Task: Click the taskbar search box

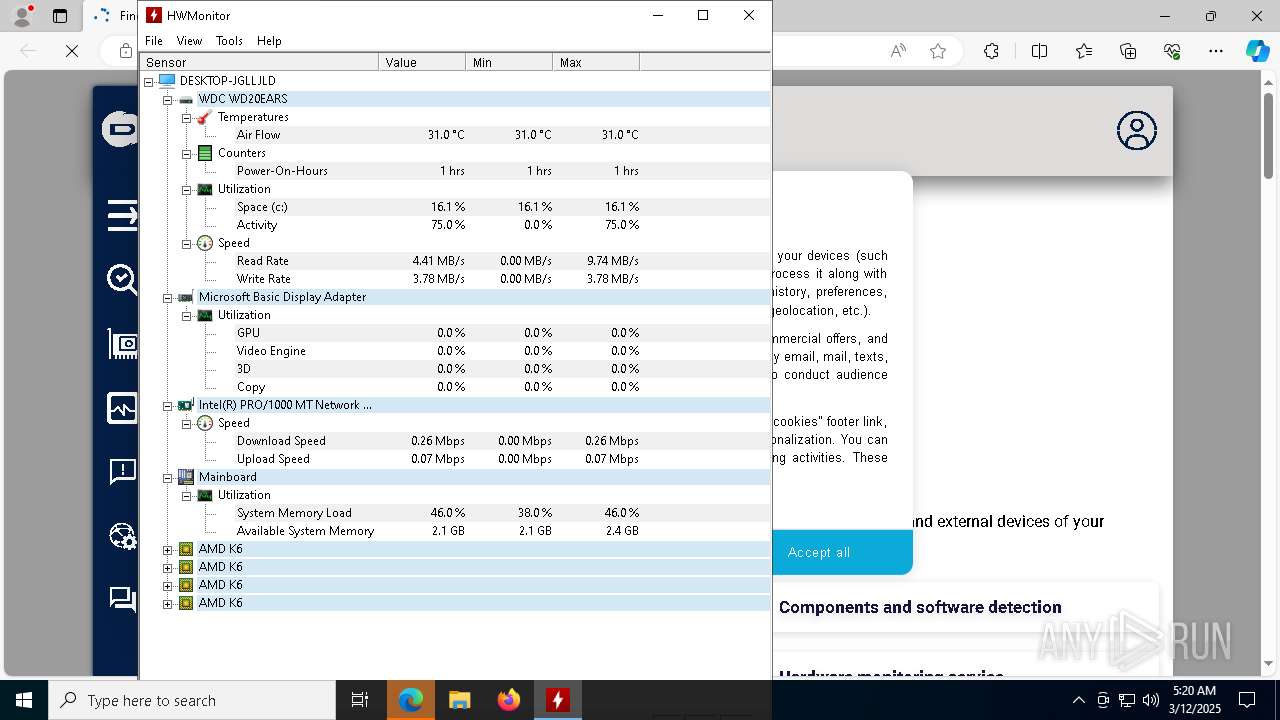Action: [x=192, y=700]
